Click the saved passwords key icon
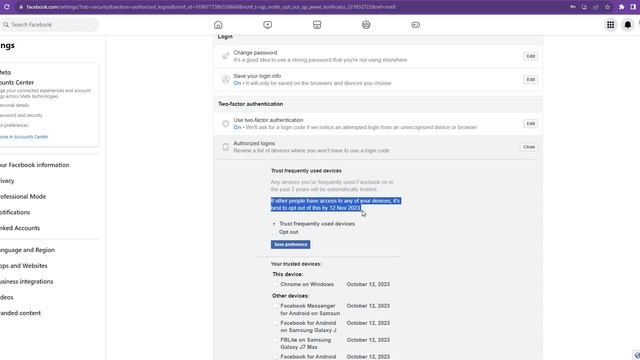The width and height of the screenshot is (640, 360). [x=573, y=7]
